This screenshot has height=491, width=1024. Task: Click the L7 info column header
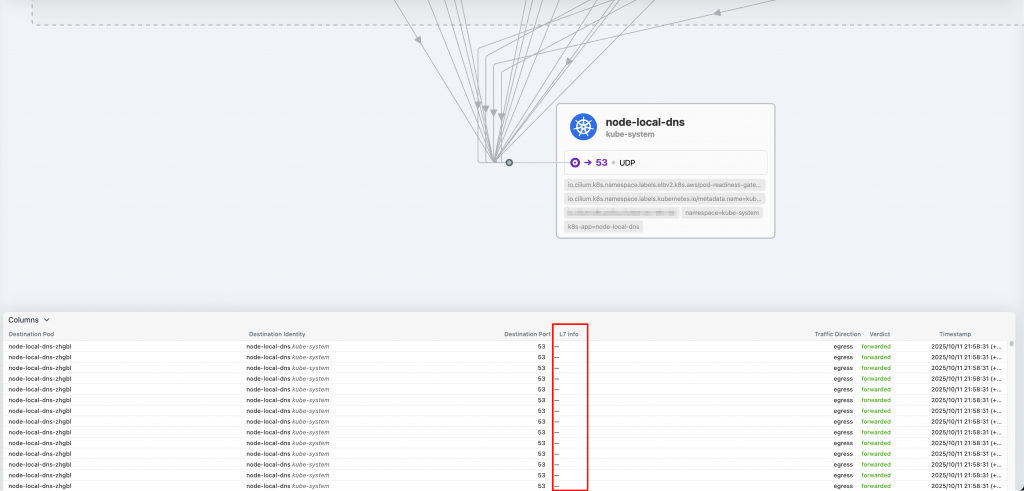pyautogui.click(x=569, y=334)
